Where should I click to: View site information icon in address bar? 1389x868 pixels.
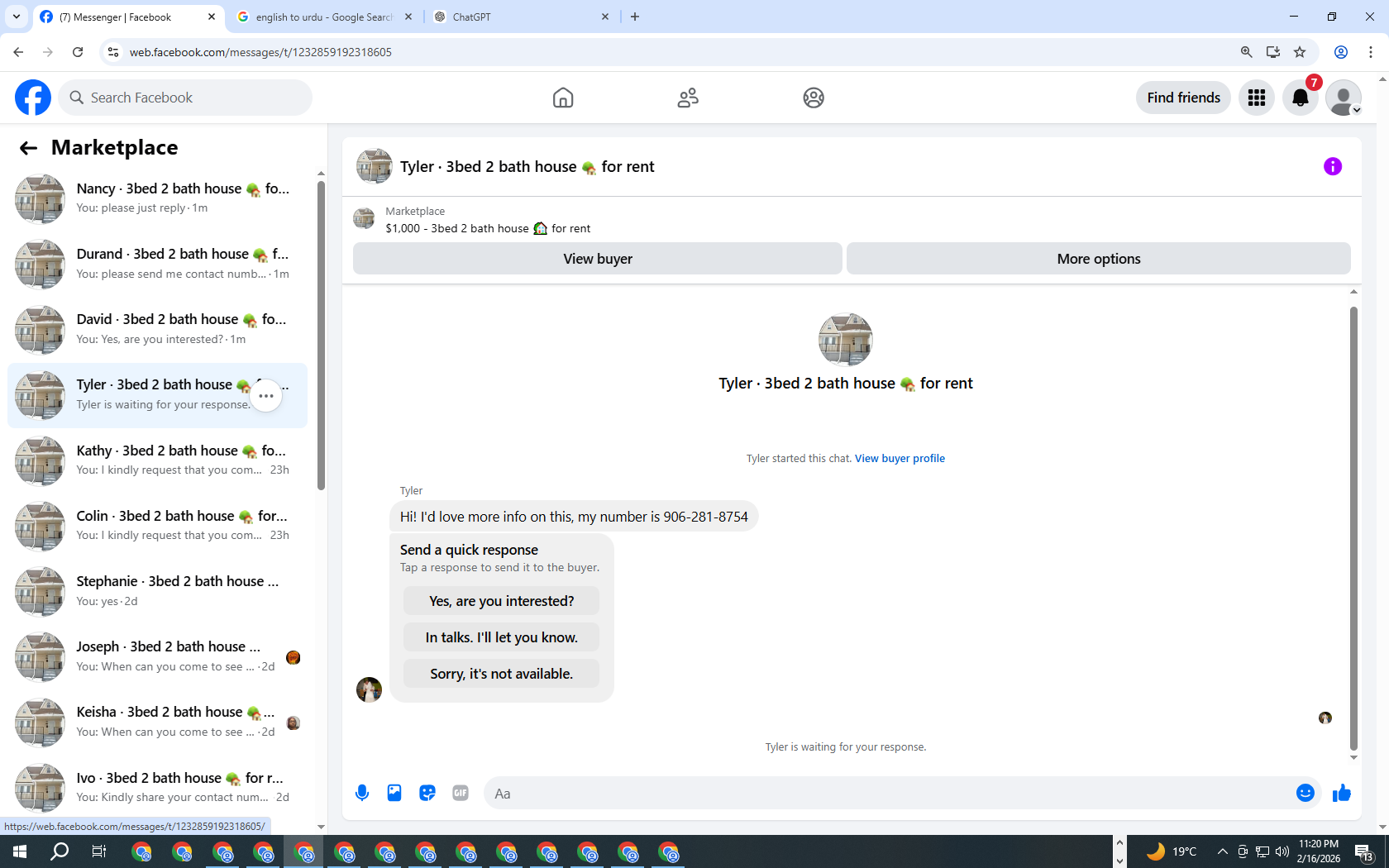click(x=113, y=52)
